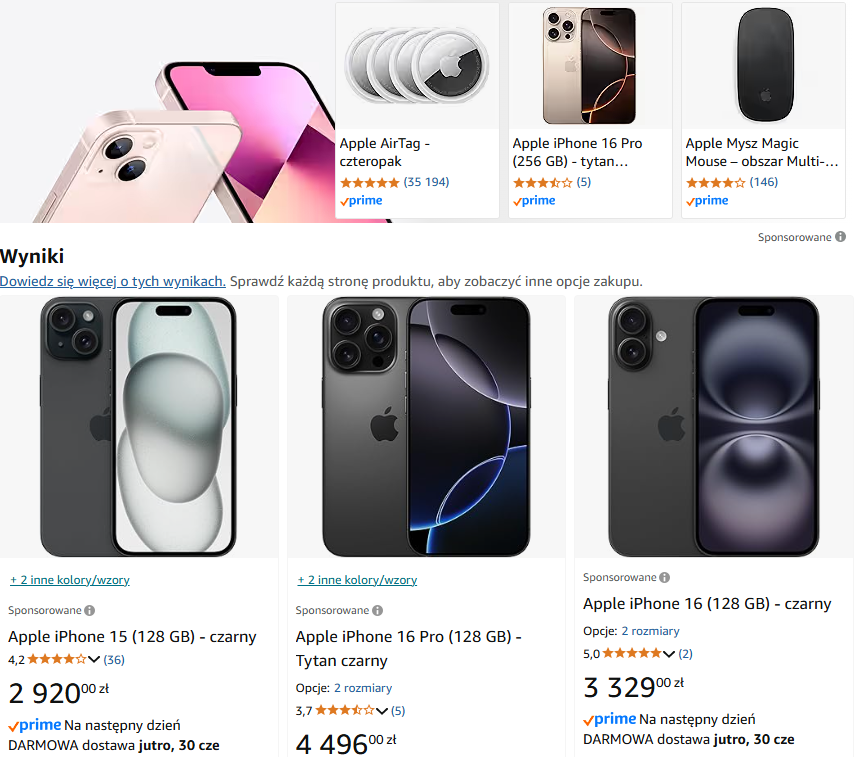Screen dimensions: 858x757
Task: Expand iPhone 16 Pro 3,7 rating chevron
Action: [x=382, y=711]
